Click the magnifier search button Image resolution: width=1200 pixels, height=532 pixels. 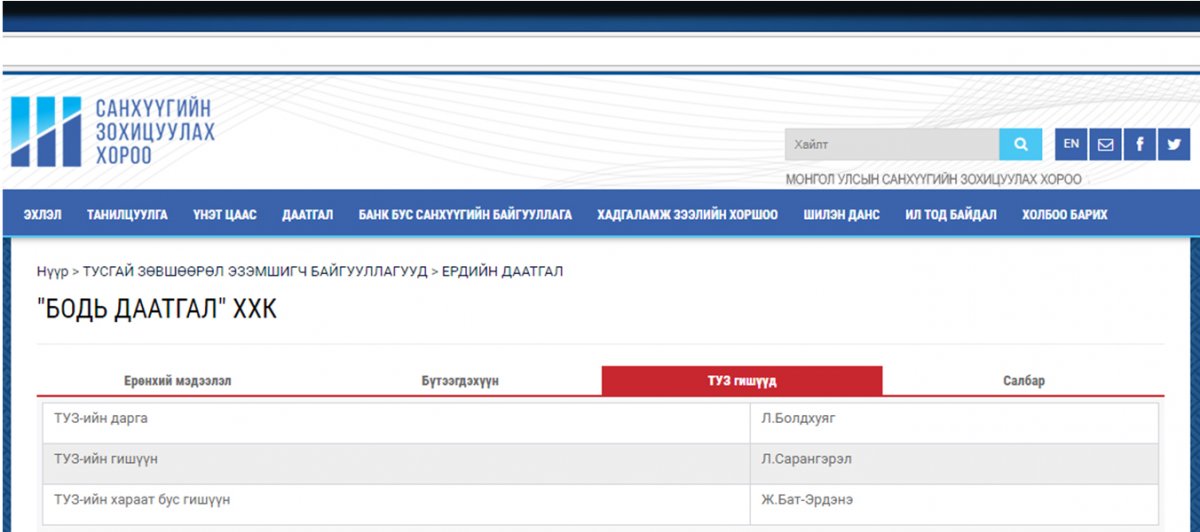coord(1020,144)
